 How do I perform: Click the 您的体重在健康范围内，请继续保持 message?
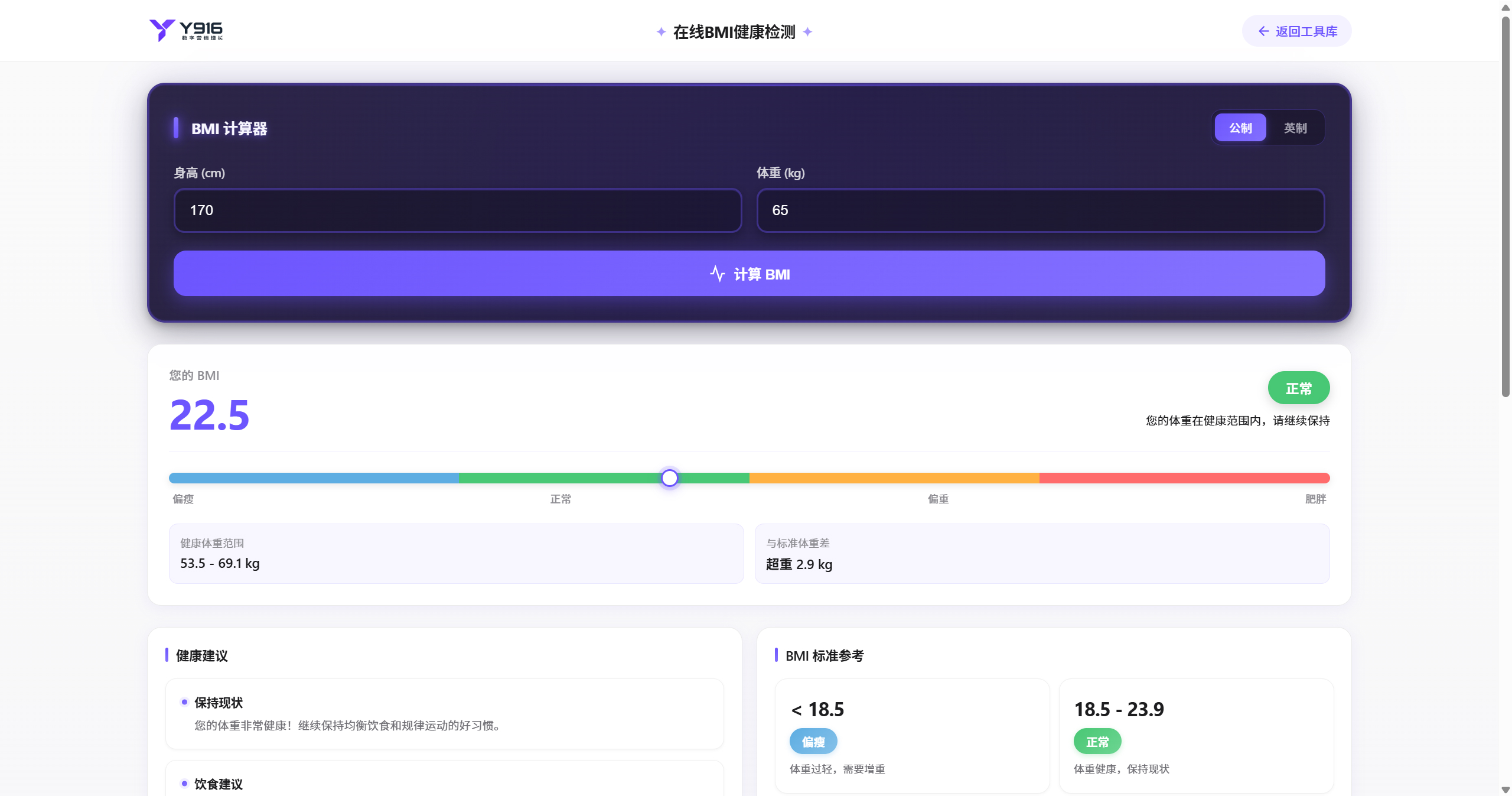tap(1237, 421)
